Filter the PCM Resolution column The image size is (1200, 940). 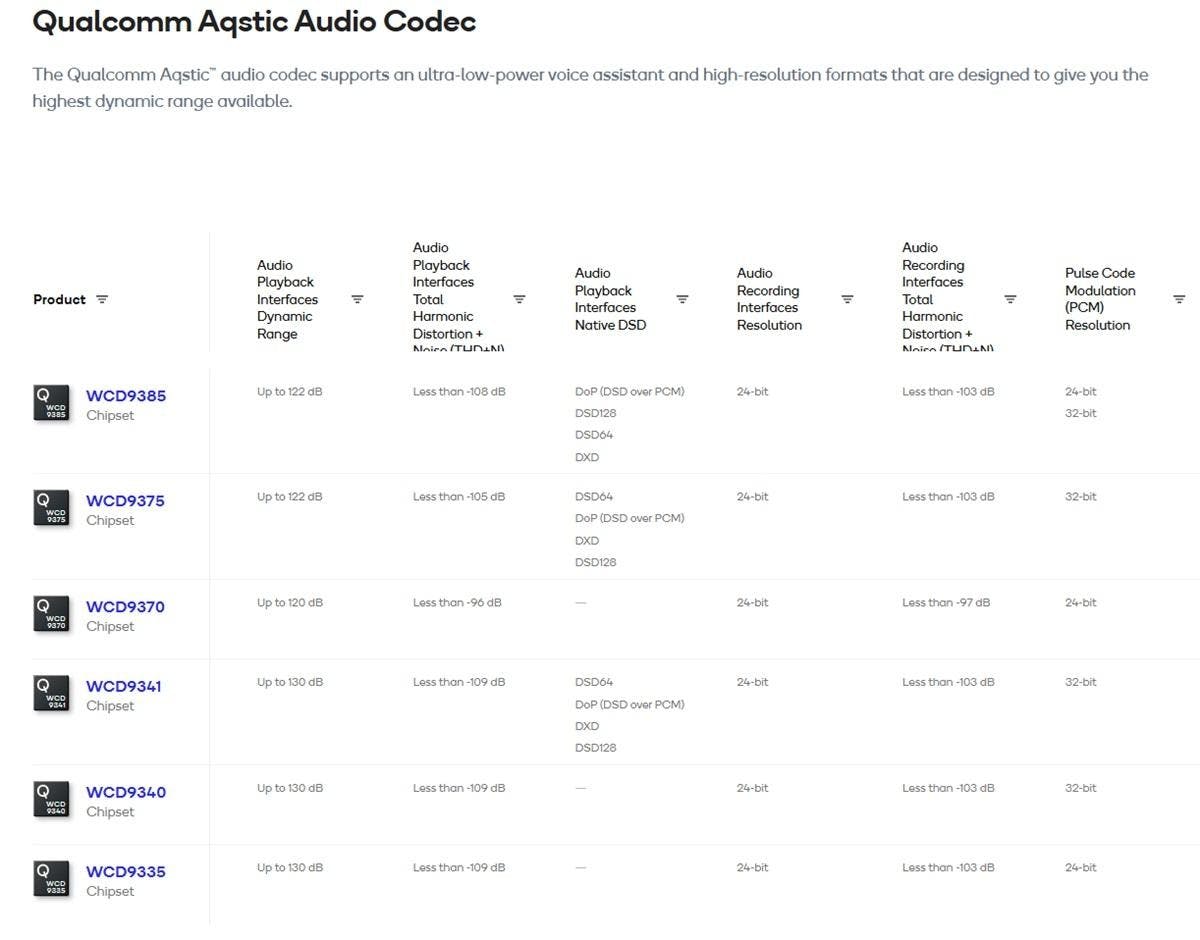[1179, 299]
